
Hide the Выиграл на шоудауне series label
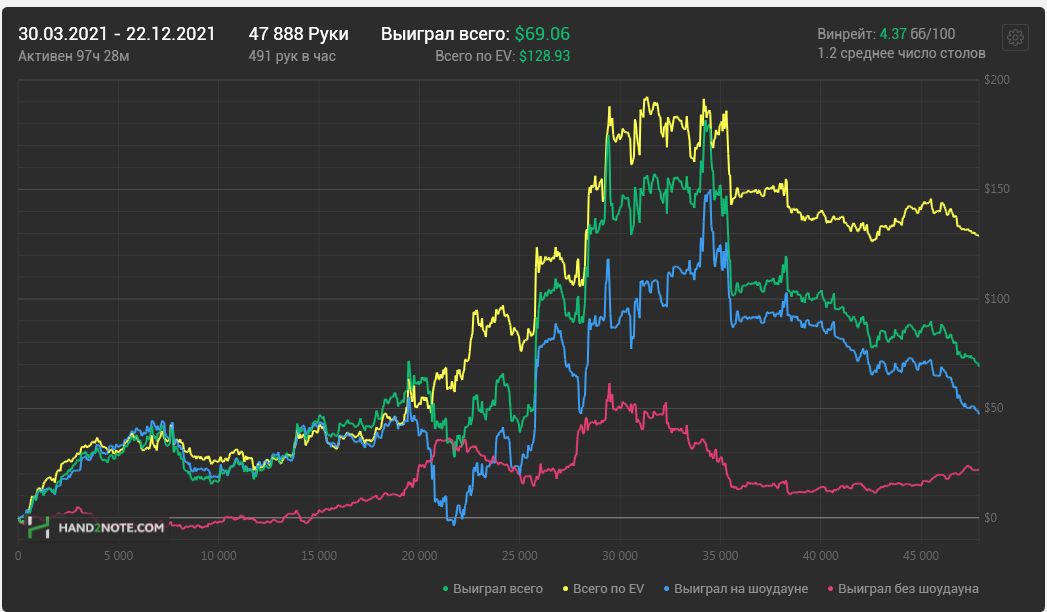click(741, 589)
